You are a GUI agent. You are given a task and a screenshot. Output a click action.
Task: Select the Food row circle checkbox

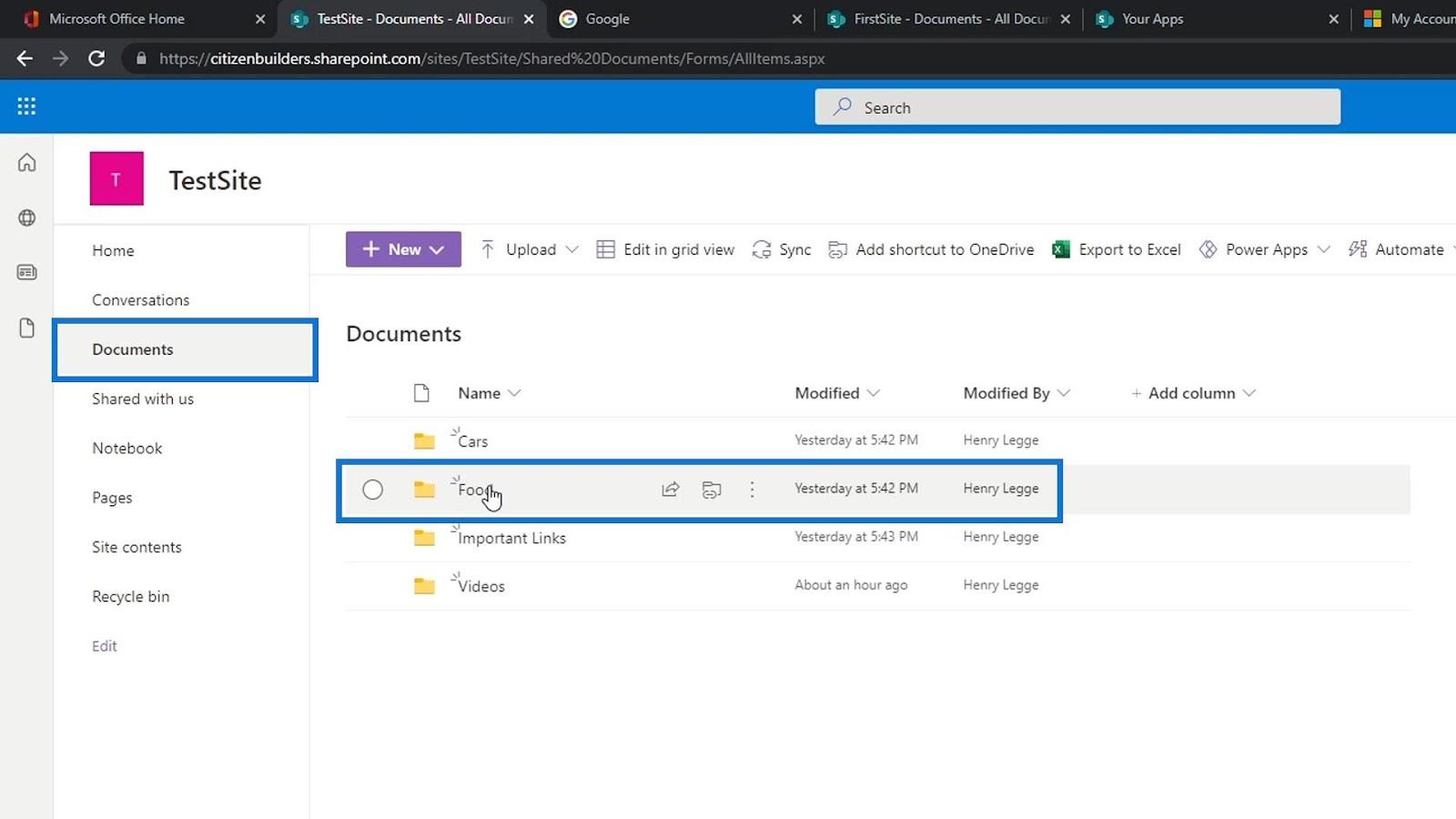click(372, 490)
